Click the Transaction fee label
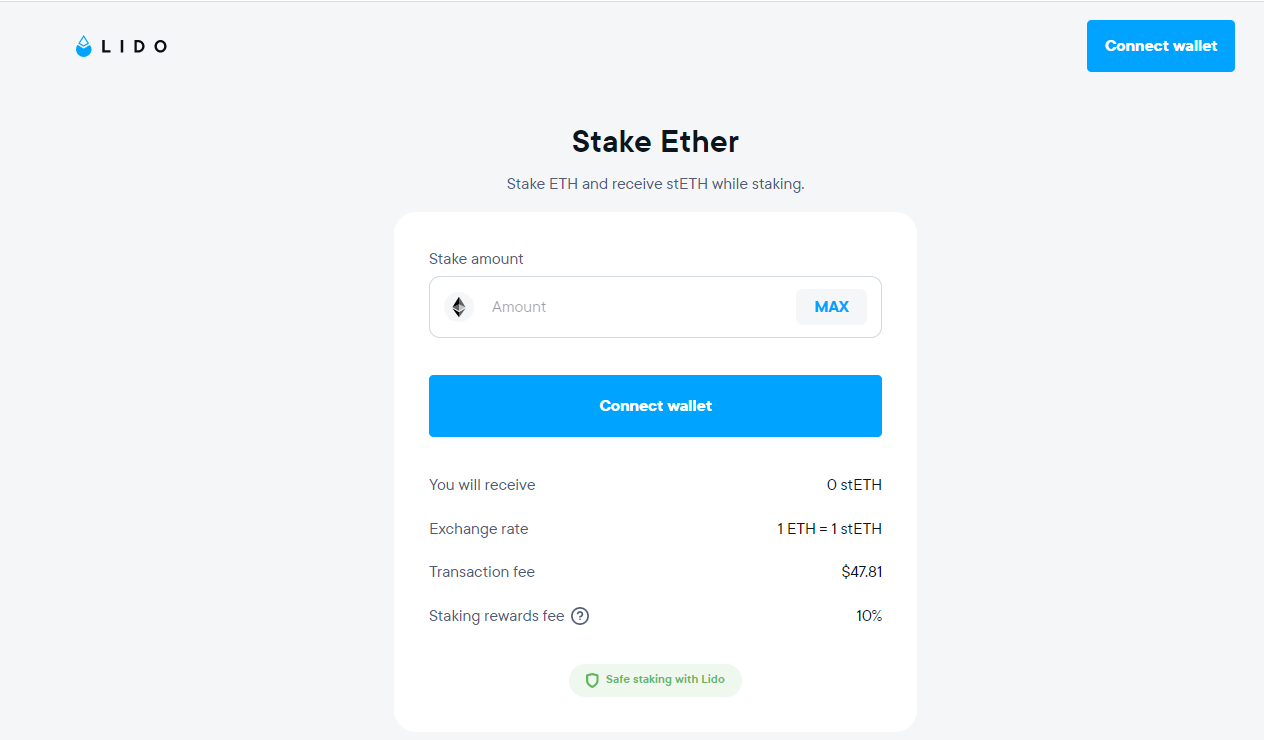Image resolution: width=1264 pixels, height=740 pixels. (x=482, y=572)
